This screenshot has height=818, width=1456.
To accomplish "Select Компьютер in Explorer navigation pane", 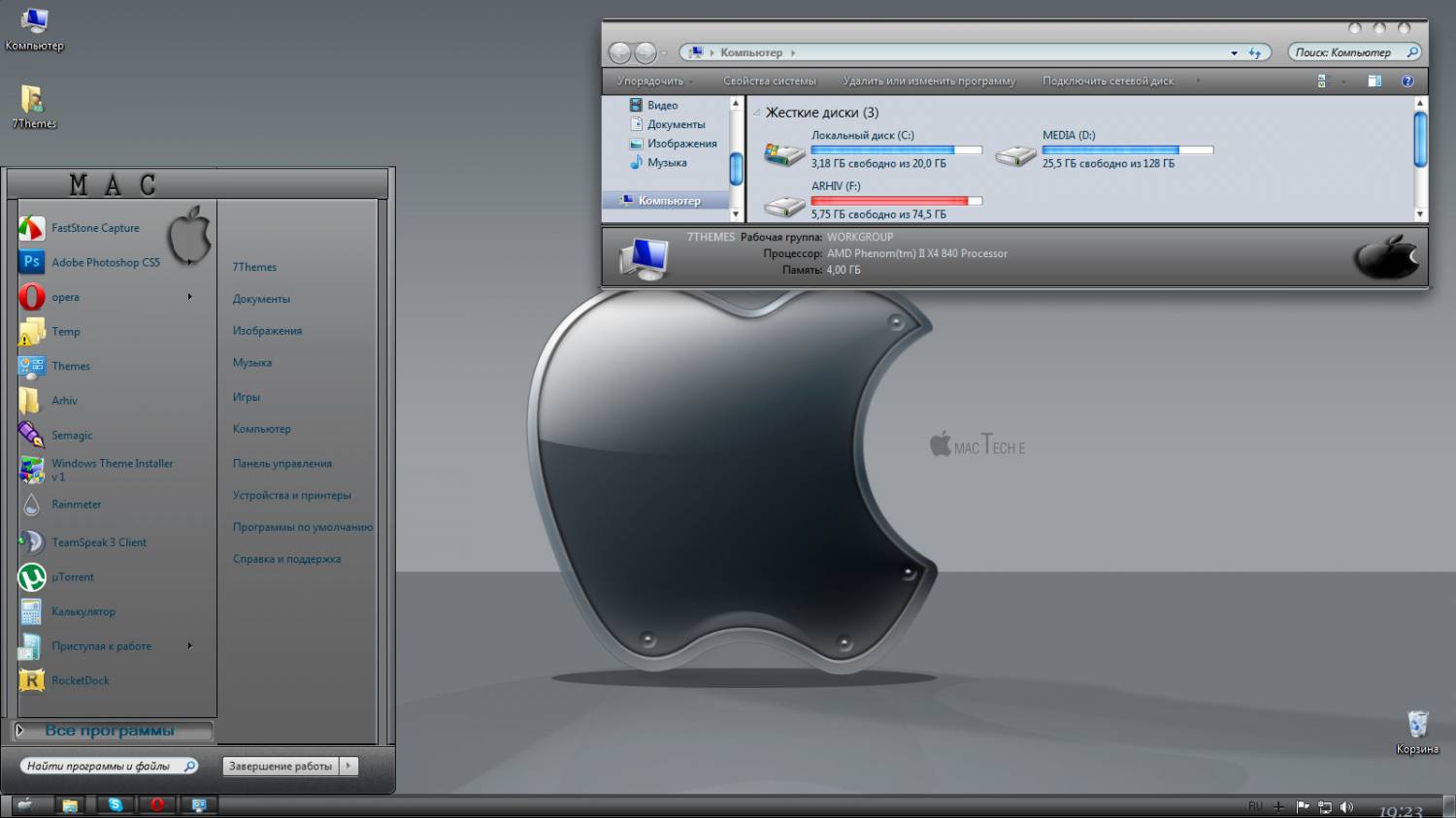I will pyautogui.click(x=666, y=201).
